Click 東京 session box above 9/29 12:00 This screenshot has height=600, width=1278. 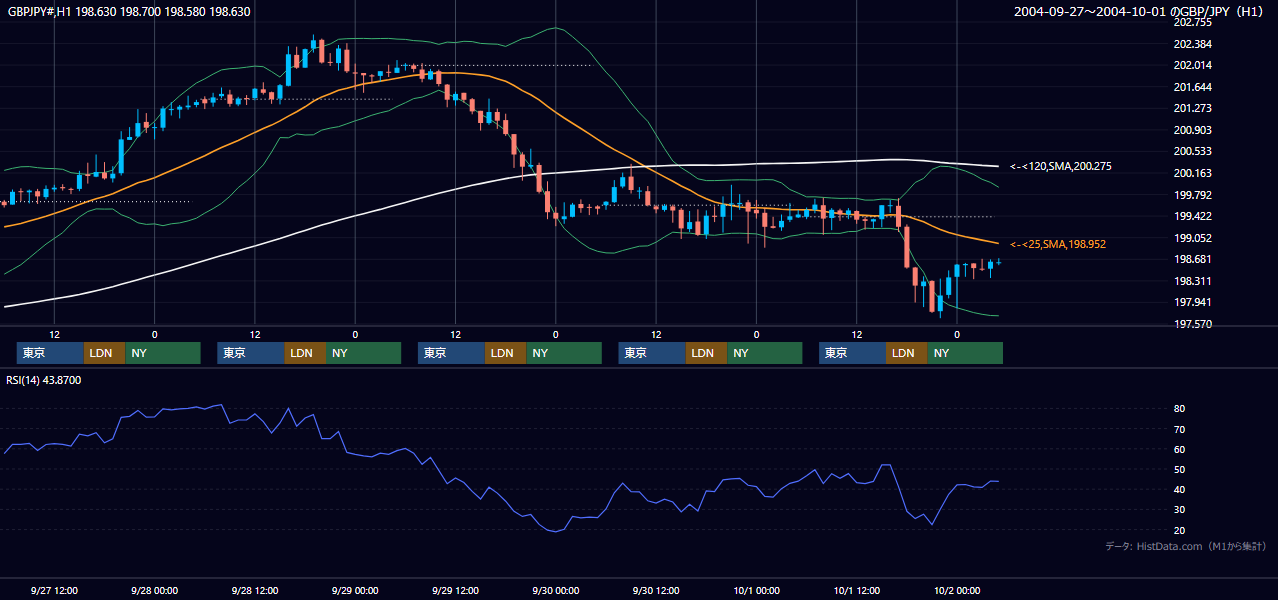pos(452,353)
